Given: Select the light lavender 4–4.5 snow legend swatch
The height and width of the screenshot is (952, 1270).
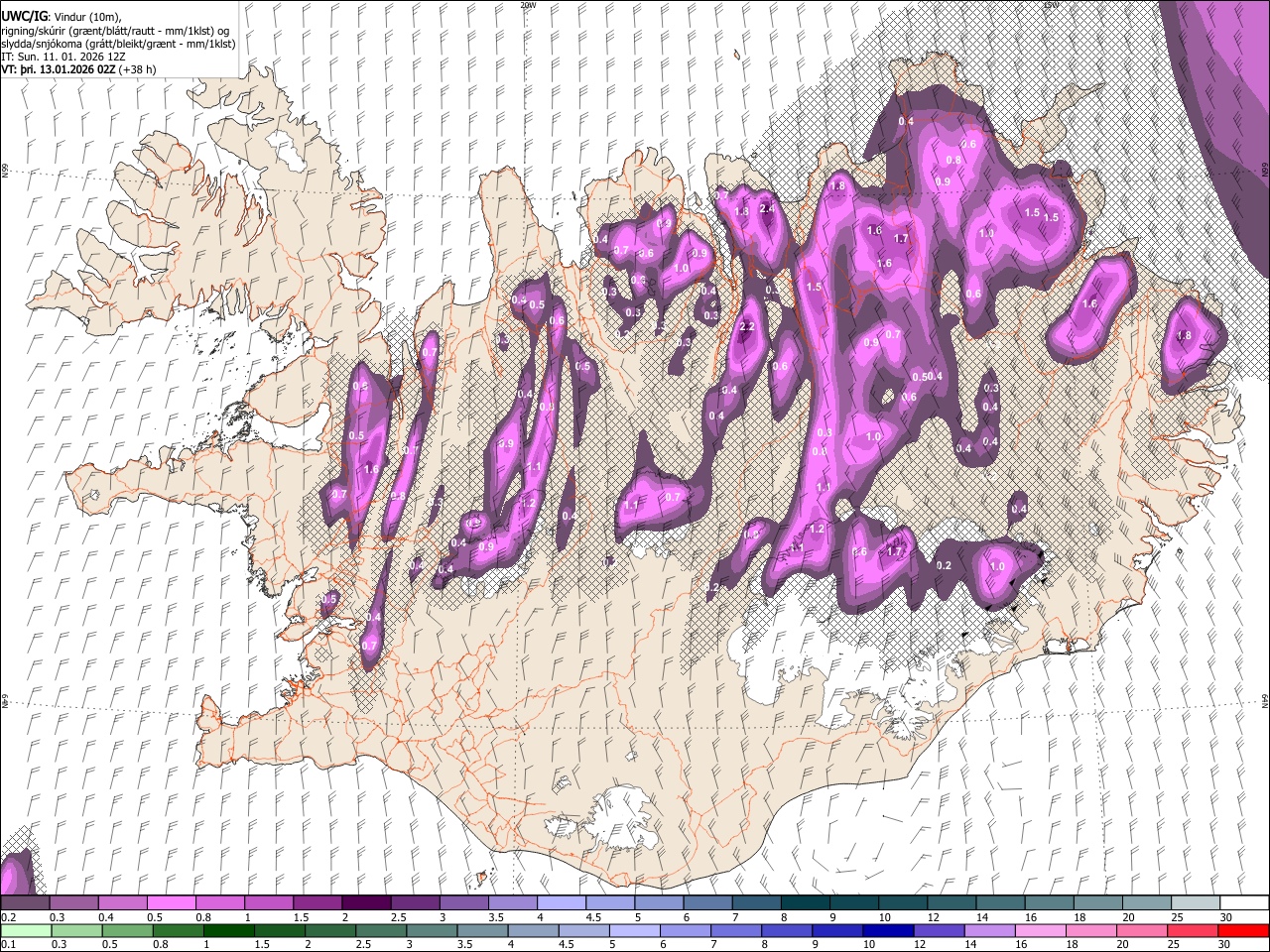Looking at the screenshot, I should (x=562, y=903).
